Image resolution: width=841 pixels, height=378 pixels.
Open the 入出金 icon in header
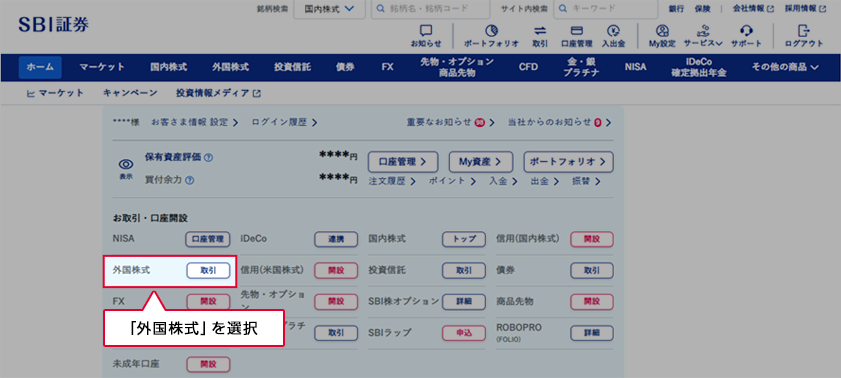coord(613,31)
